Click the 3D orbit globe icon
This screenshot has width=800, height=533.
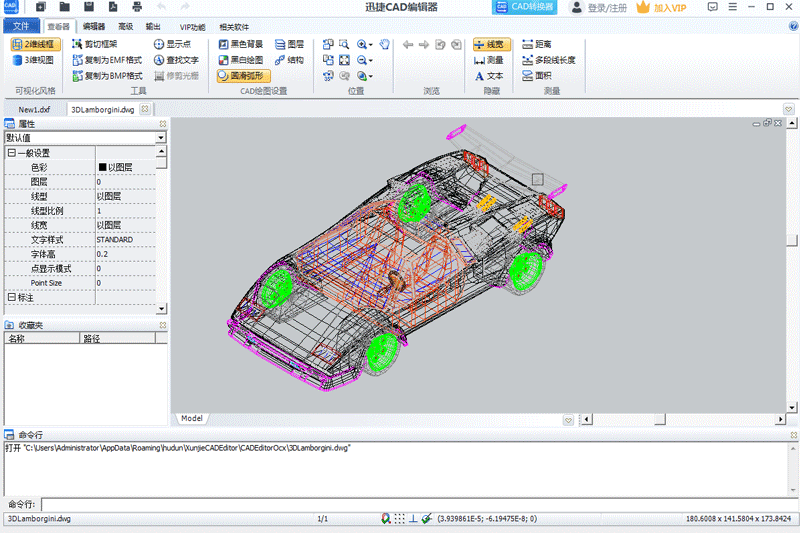(362, 76)
